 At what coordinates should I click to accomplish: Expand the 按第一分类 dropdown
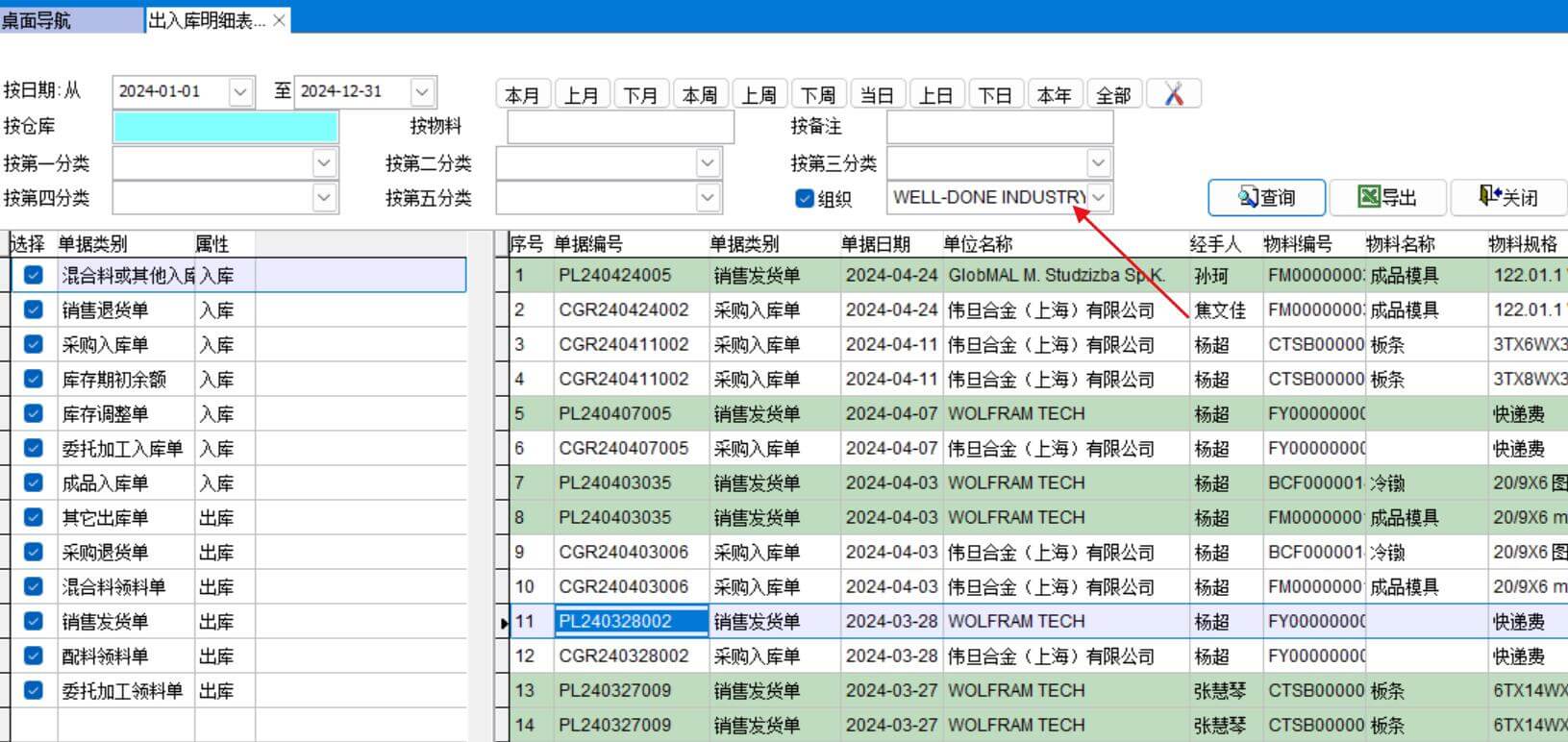click(x=324, y=163)
